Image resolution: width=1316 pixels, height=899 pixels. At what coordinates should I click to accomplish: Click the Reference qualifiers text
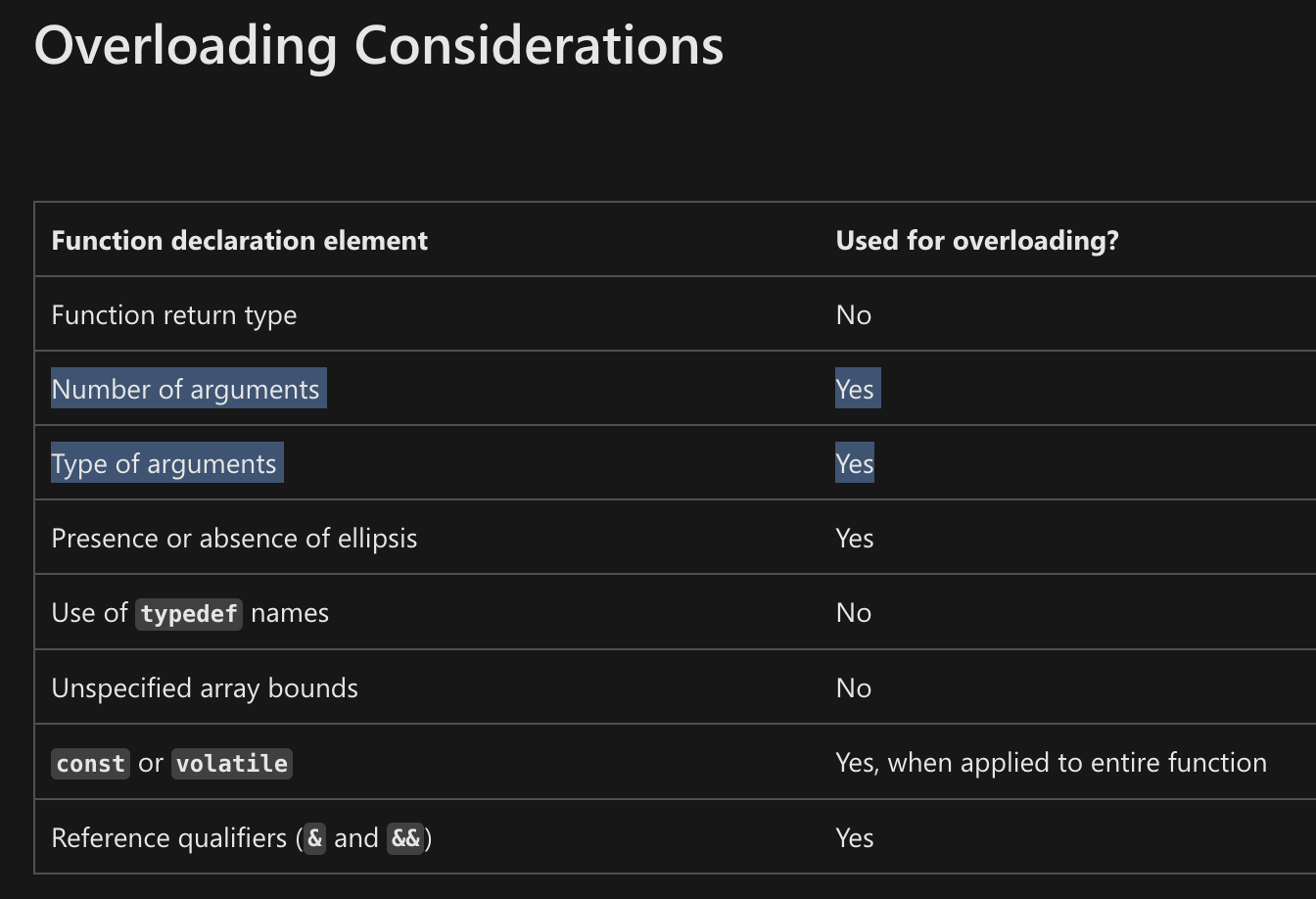click(x=169, y=838)
